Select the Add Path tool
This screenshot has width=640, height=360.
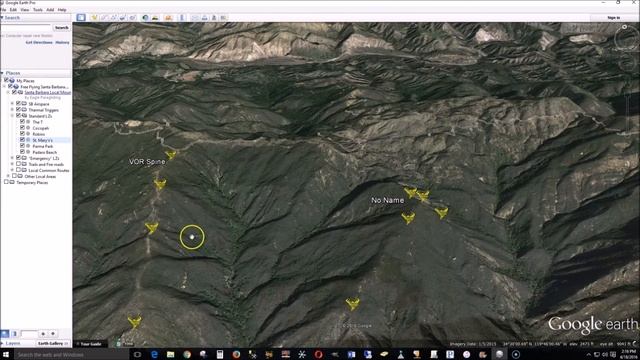[114, 18]
